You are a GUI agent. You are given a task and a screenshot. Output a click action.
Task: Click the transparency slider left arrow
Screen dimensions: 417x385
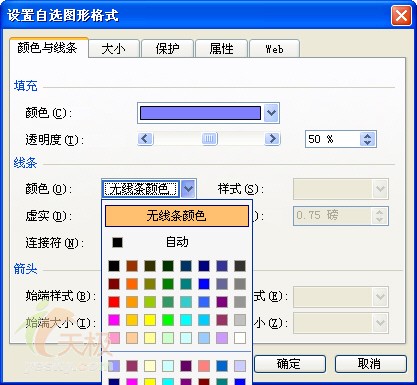pyautogui.click(x=145, y=138)
